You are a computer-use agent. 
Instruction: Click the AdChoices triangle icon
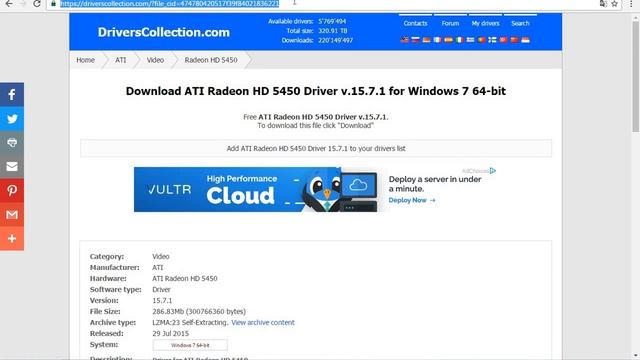[493, 171]
